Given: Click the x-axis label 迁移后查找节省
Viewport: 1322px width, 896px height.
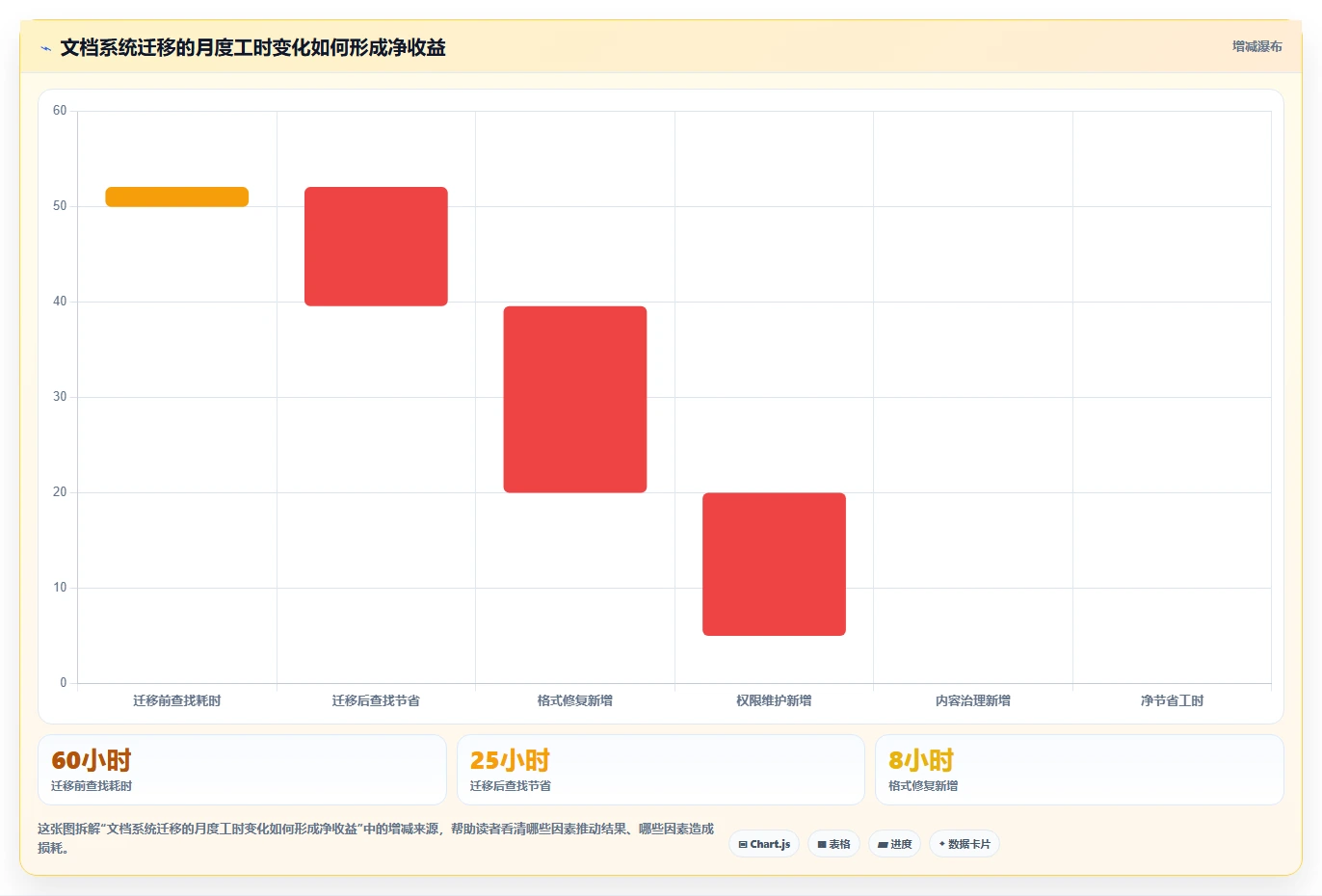Looking at the screenshot, I should click(376, 700).
